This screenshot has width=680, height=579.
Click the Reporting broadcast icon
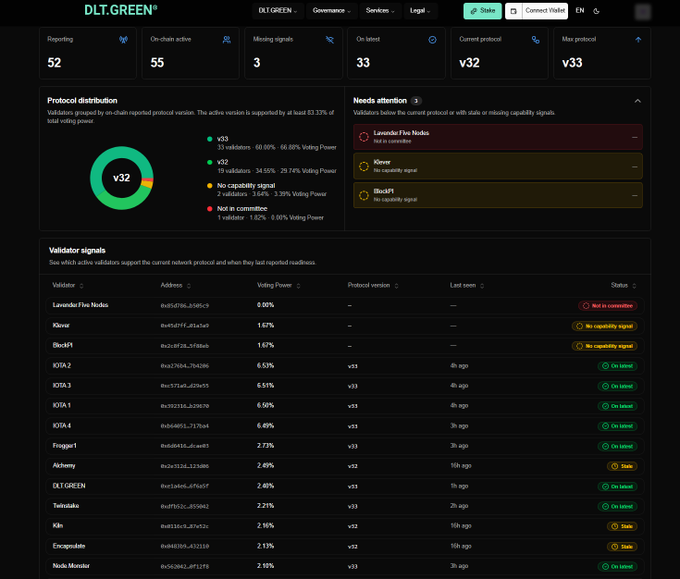124,40
